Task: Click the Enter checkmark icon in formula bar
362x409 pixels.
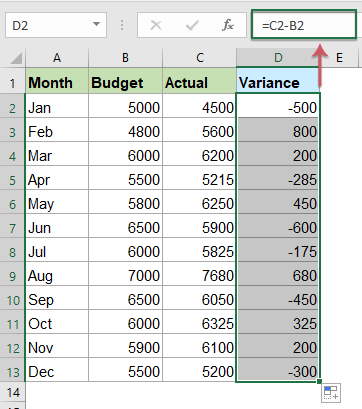Action: click(192, 25)
